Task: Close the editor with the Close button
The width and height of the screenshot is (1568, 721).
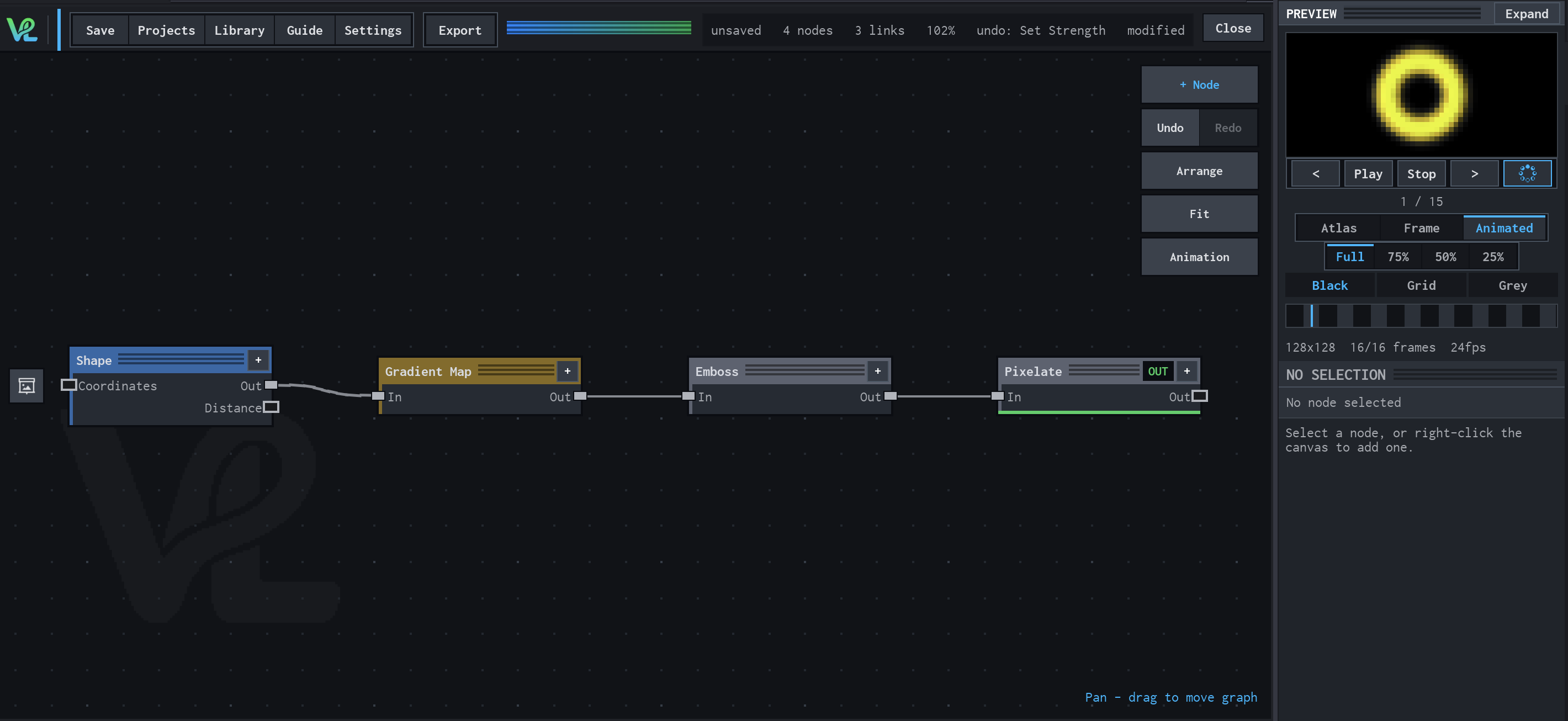Action: pyautogui.click(x=1233, y=28)
